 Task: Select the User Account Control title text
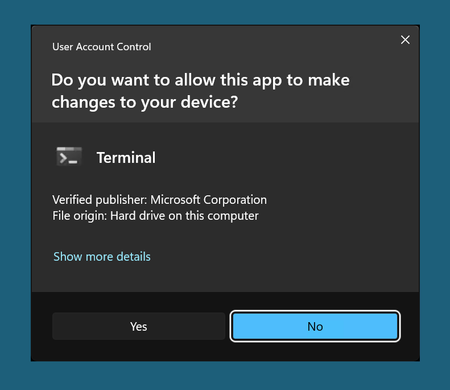click(x=102, y=47)
